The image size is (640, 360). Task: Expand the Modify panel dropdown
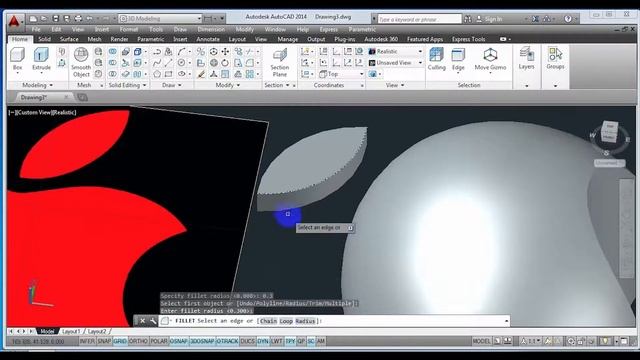(x=228, y=85)
